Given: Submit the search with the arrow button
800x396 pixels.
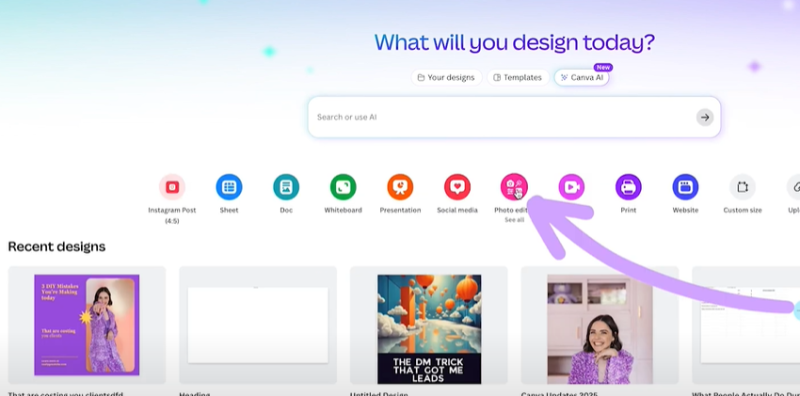Looking at the screenshot, I should (x=705, y=117).
